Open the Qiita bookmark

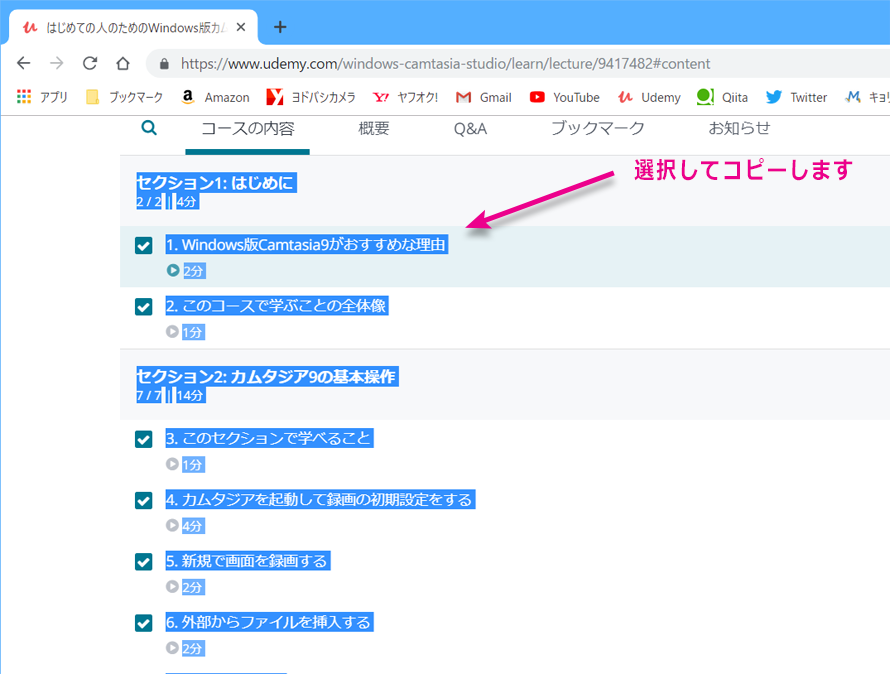pyautogui.click(x=722, y=97)
